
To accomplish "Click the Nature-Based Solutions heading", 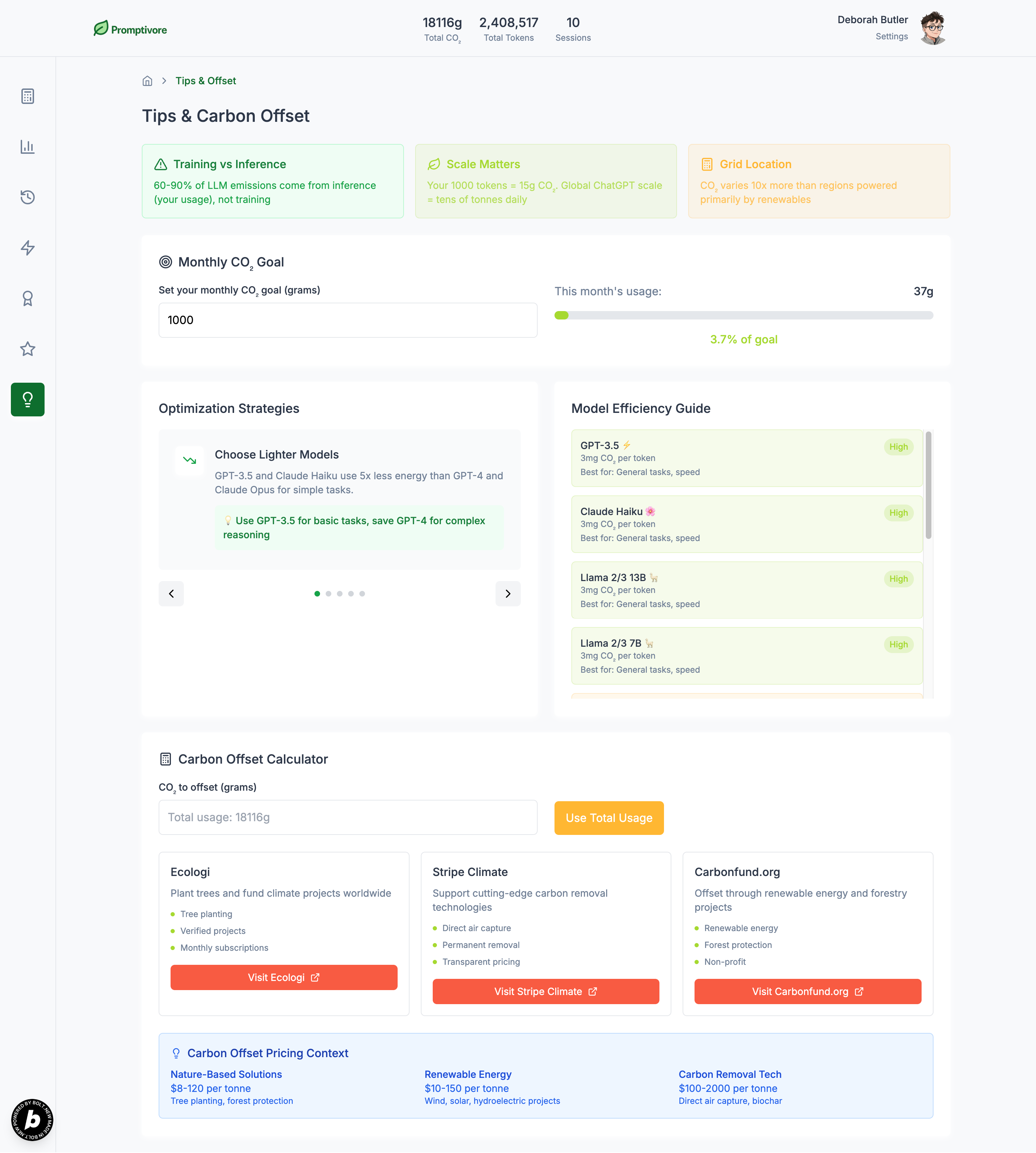I will [227, 1074].
